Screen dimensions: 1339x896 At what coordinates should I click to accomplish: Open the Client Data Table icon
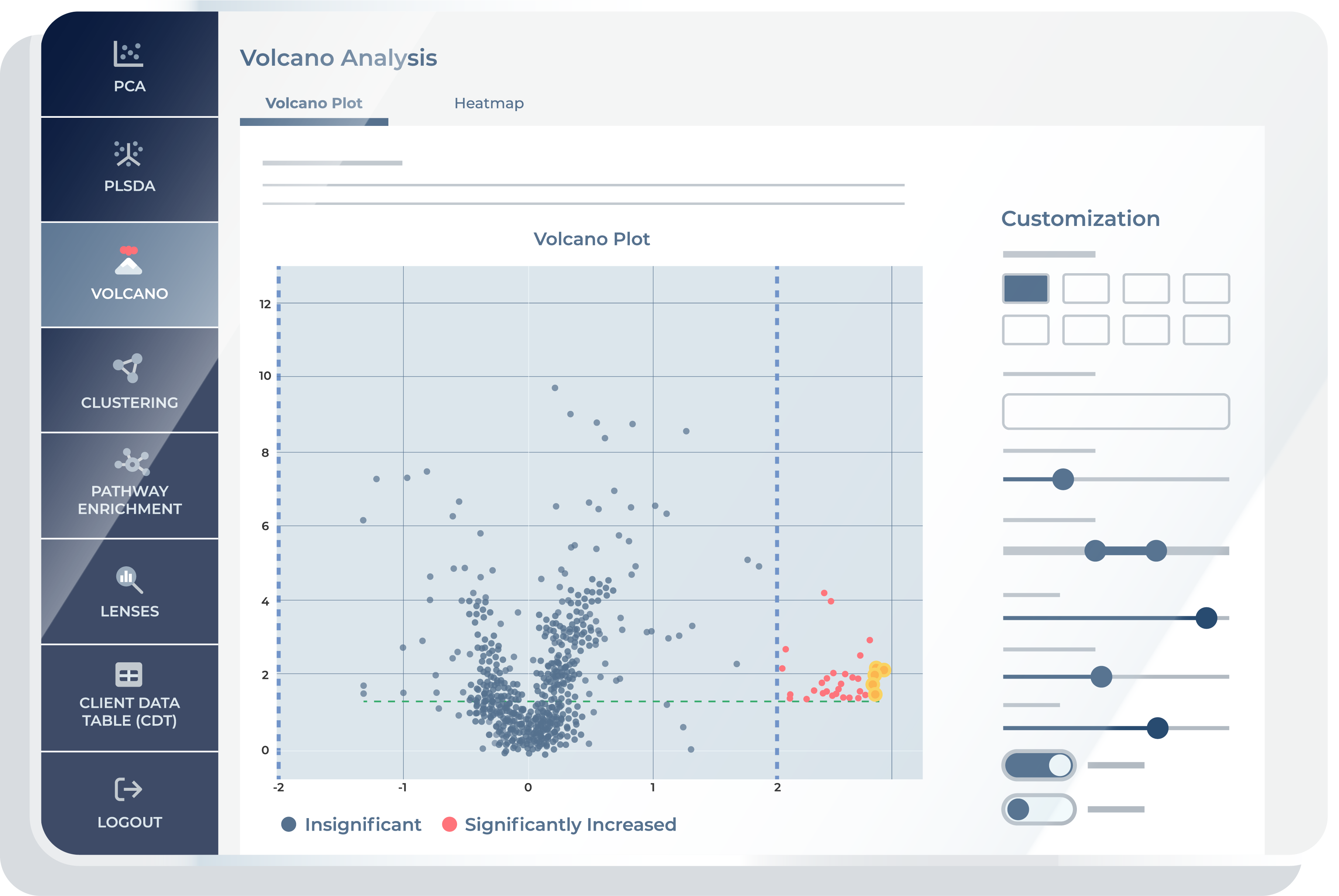128,674
